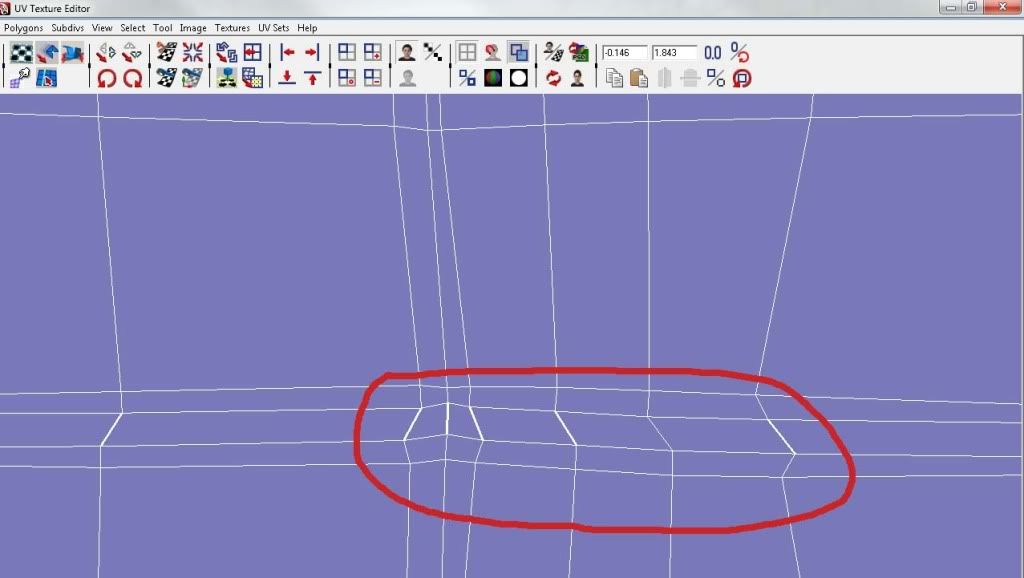Screen dimensions: 1024x578
Task: Open the Textures menu
Action: click(232, 28)
